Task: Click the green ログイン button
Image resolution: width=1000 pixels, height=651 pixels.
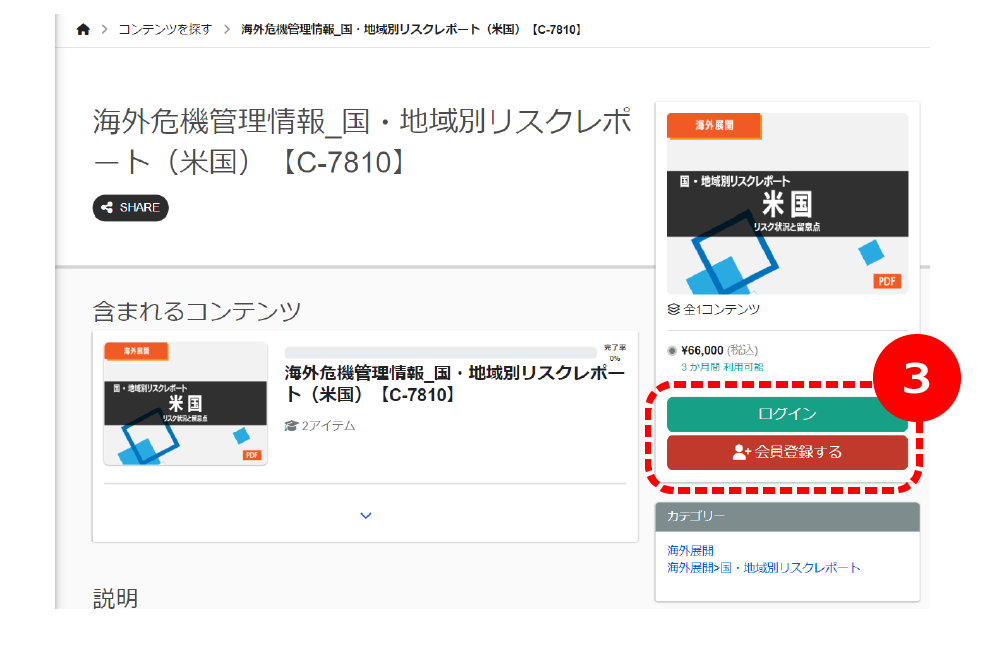Action: (x=788, y=414)
